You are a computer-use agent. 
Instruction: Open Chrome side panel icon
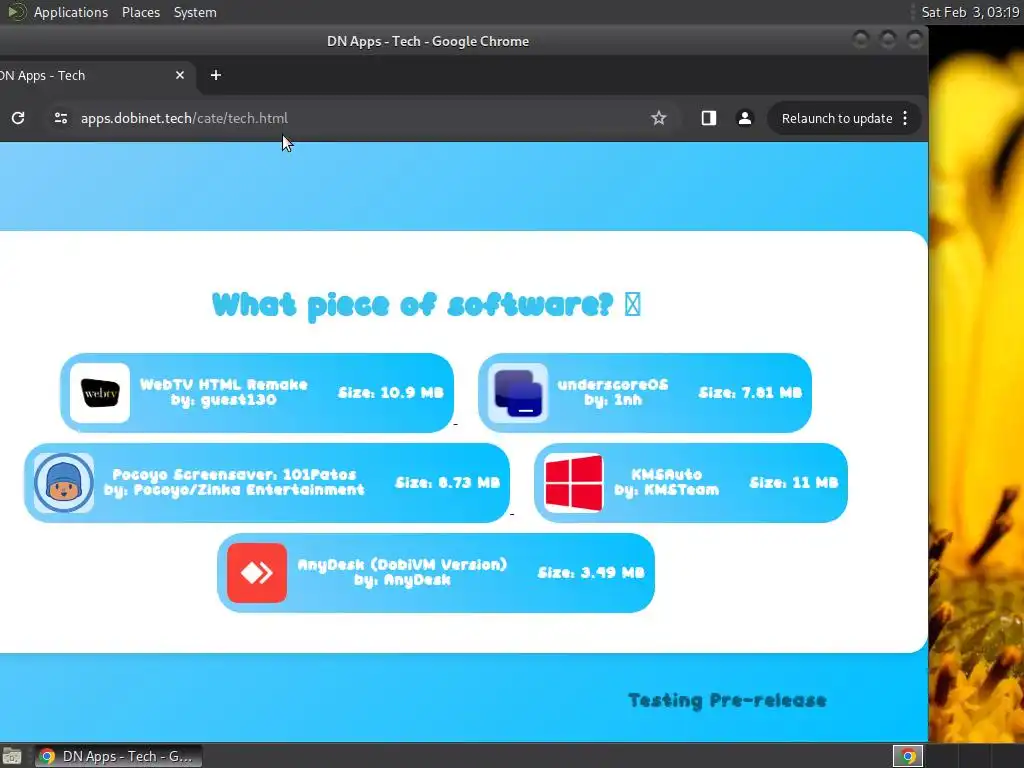(x=709, y=118)
